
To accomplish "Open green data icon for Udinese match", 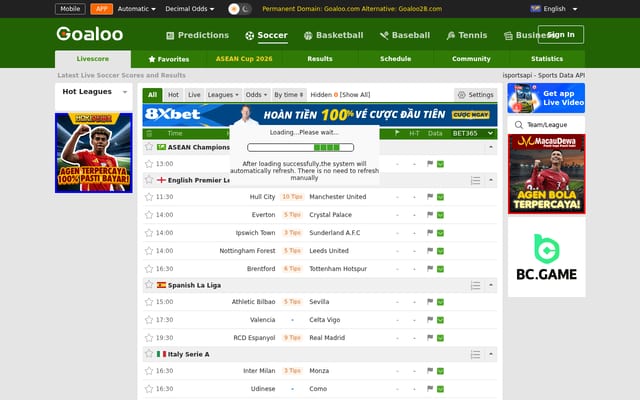I will click(x=440, y=389).
